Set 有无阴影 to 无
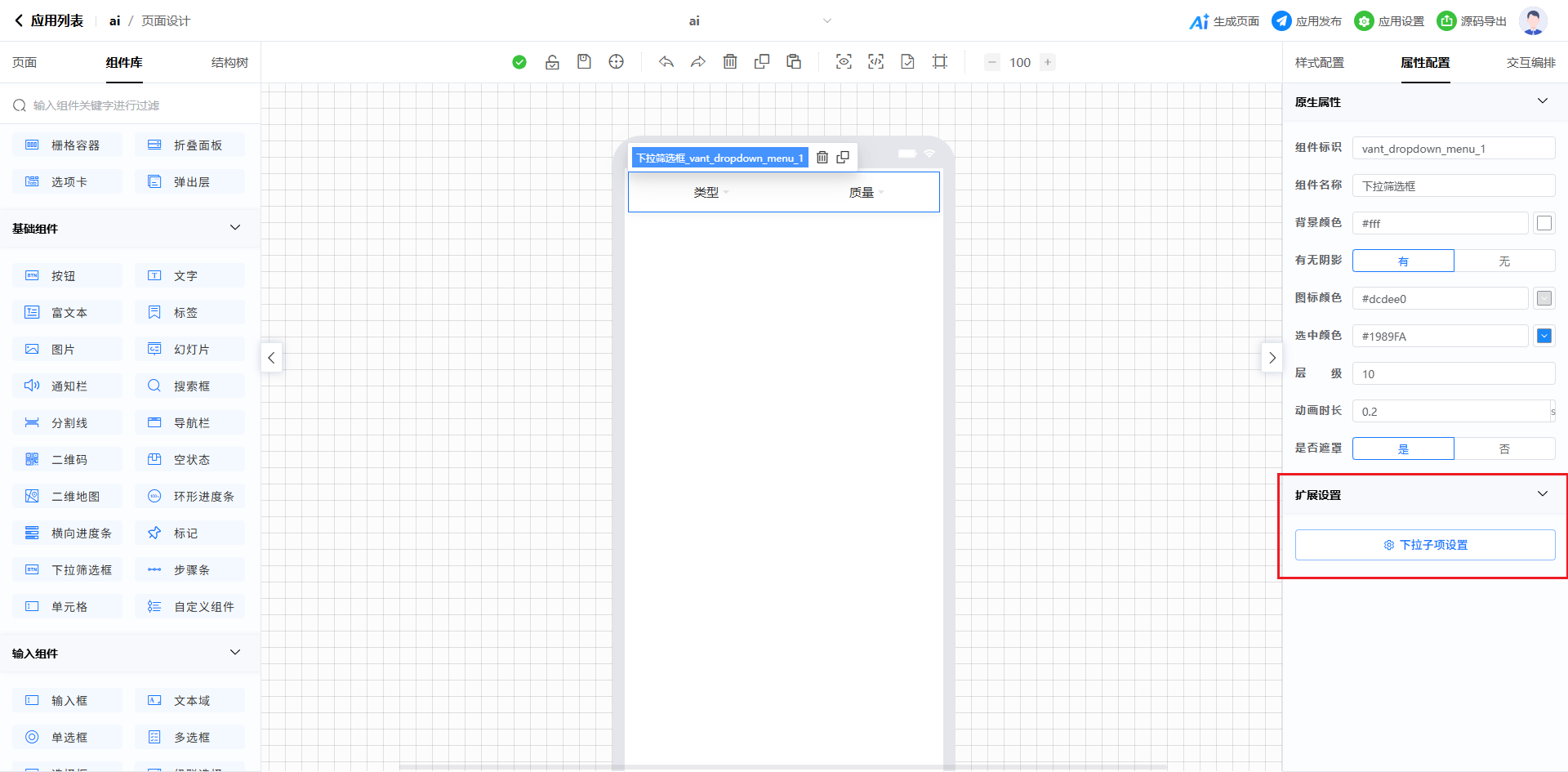Screen dimensions: 1568x772 pyautogui.click(x=1504, y=261)
